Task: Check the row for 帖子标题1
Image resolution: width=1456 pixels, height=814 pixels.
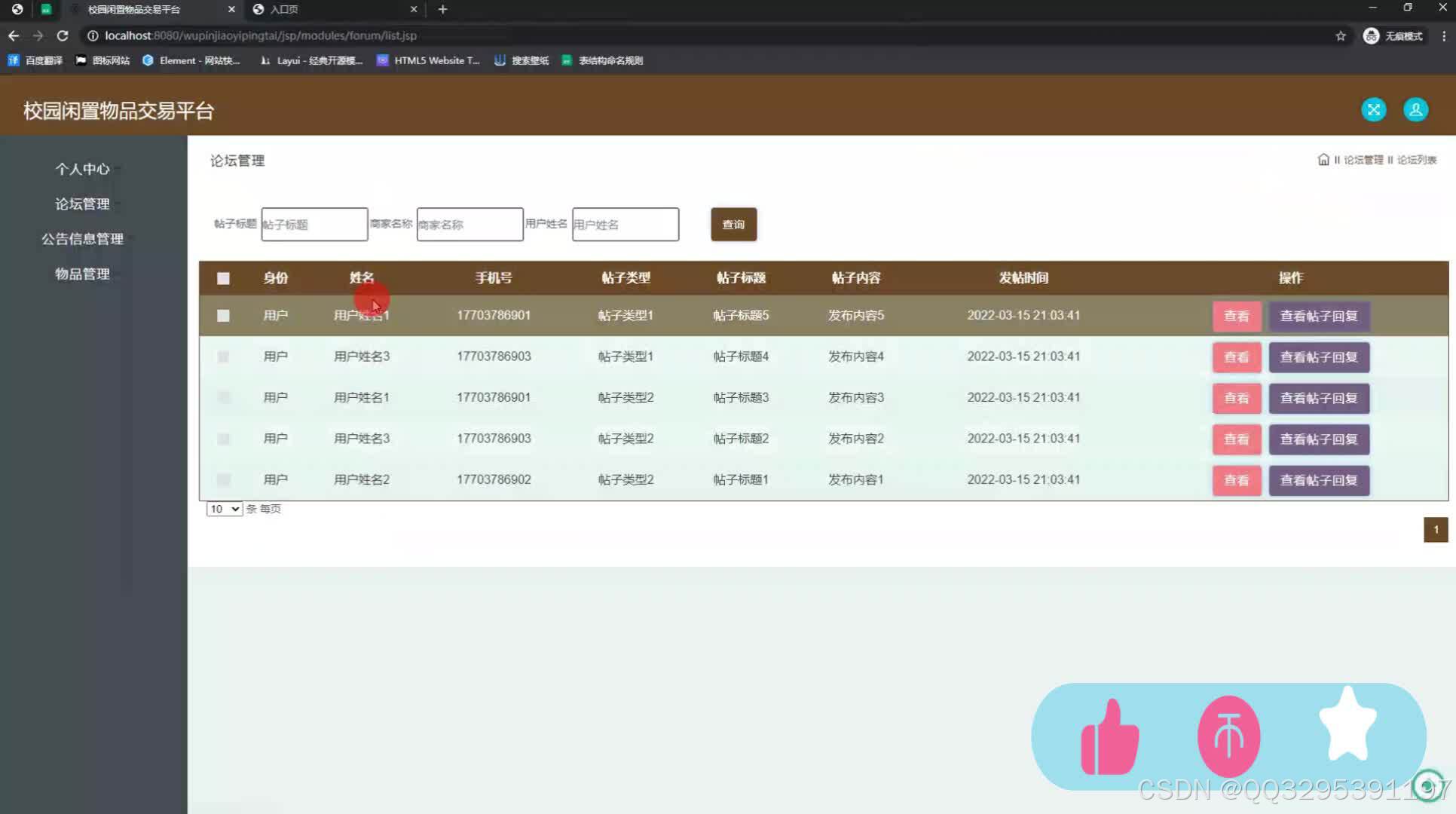Action: point(223,479)
